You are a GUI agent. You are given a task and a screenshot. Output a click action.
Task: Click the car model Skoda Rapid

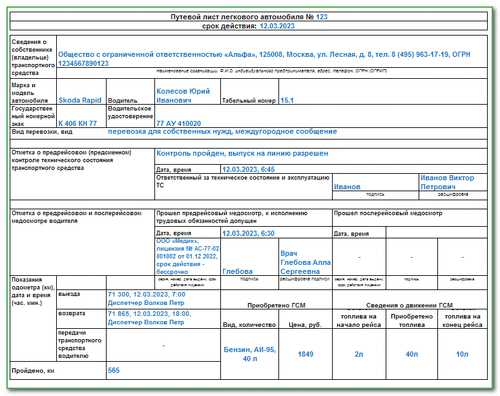pos(80,100)
